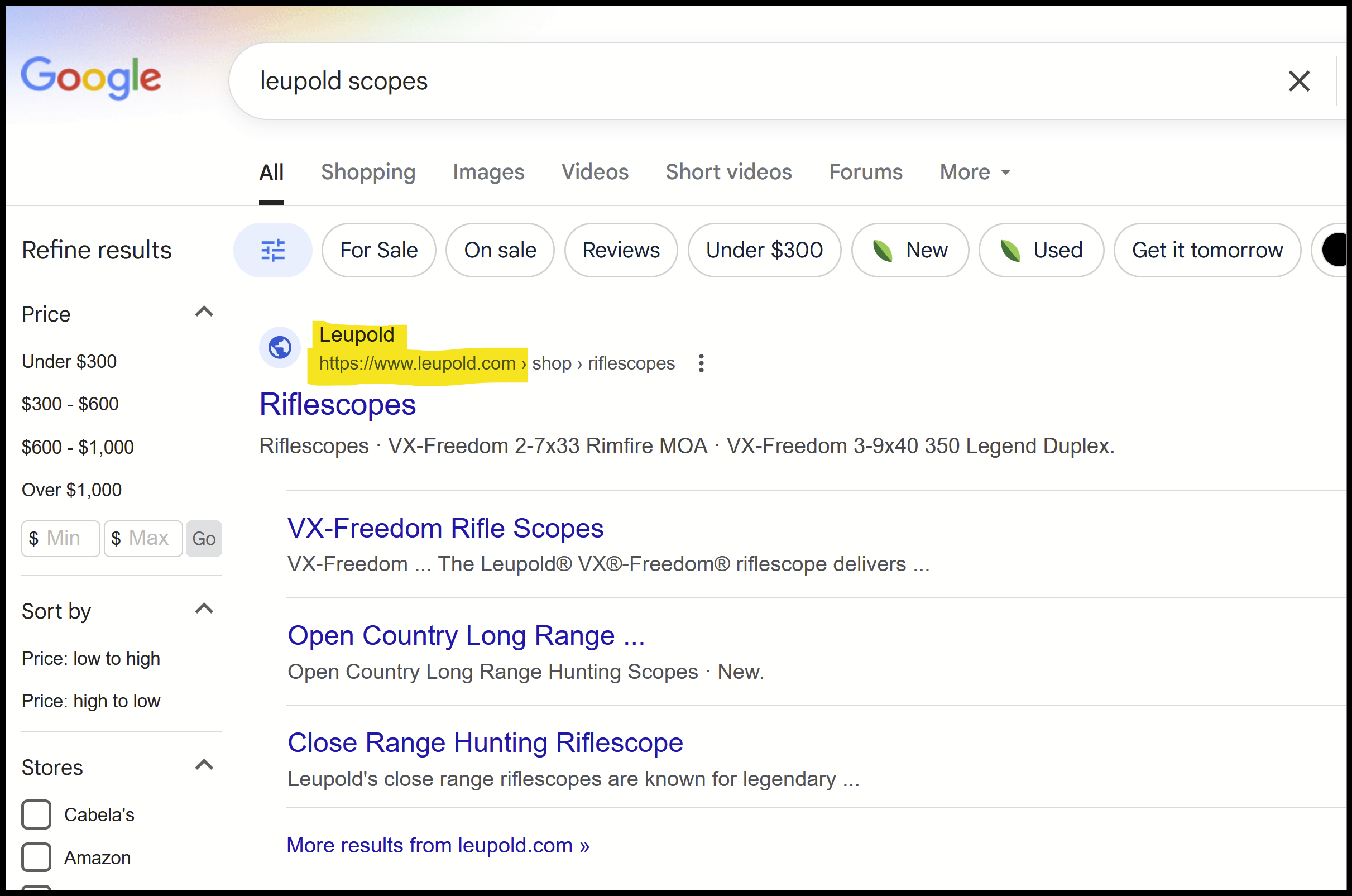Sort by Price: low to high
Screen dimensions: 1352x896
coord(91,659)
